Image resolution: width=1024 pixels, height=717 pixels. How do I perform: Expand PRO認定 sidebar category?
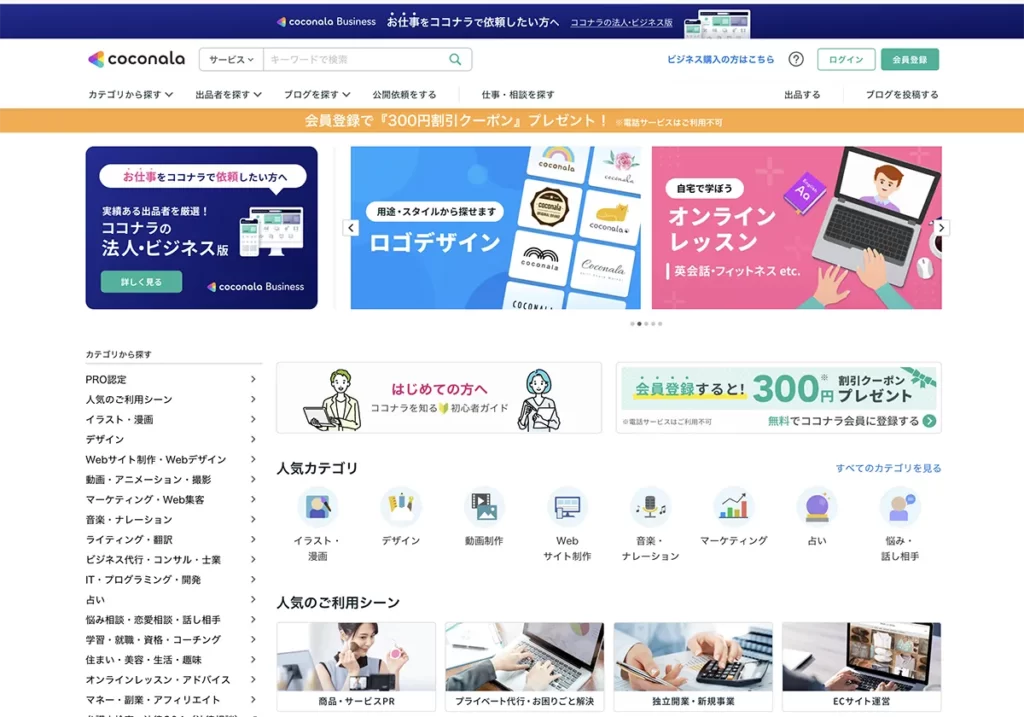pos(171,379)
